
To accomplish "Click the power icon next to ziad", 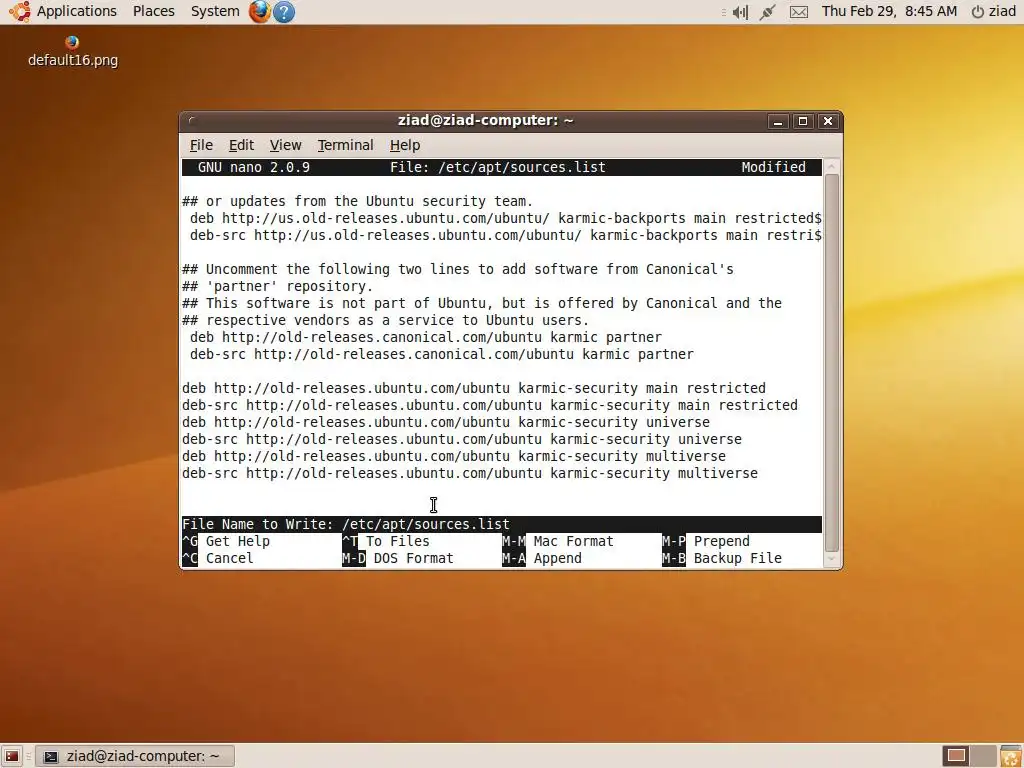I will [978, 12].
